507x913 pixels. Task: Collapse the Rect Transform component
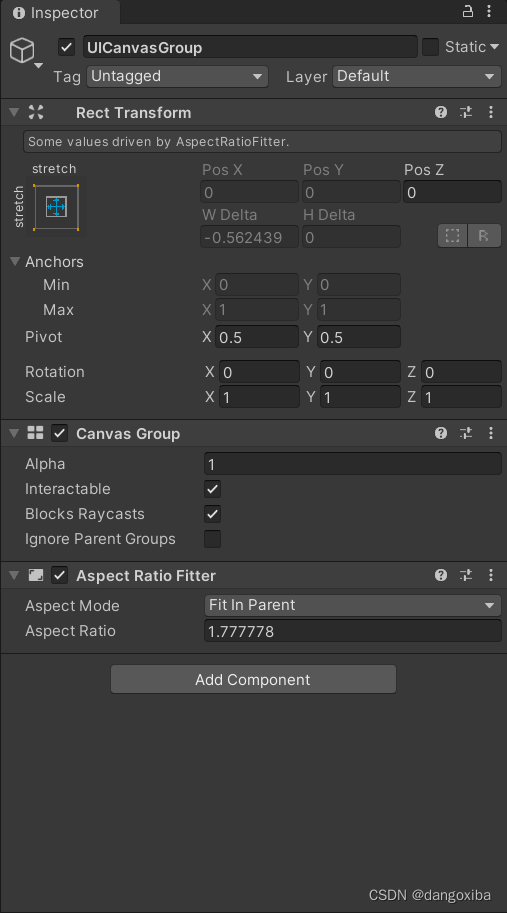pyautogui.click(x=14, y=112)
